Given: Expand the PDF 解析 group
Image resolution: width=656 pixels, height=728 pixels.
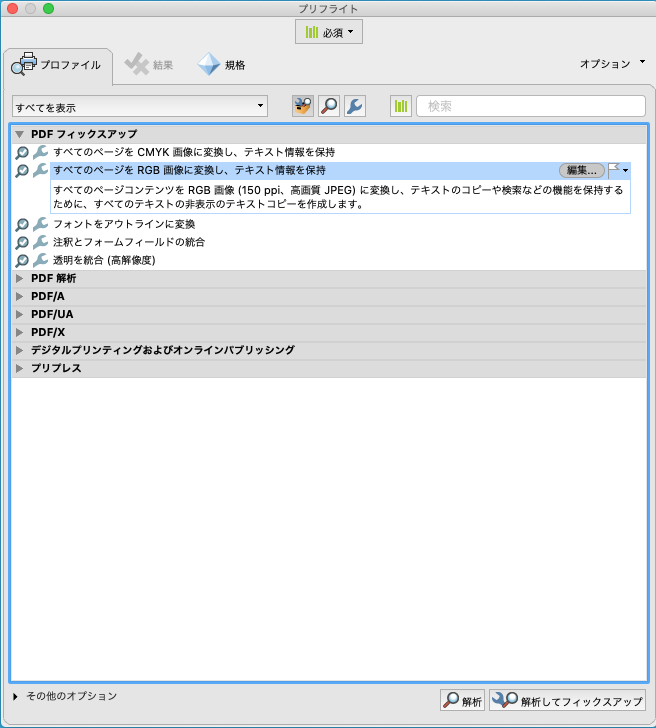Looking at the screenshot, I should [x=19, y=279].
